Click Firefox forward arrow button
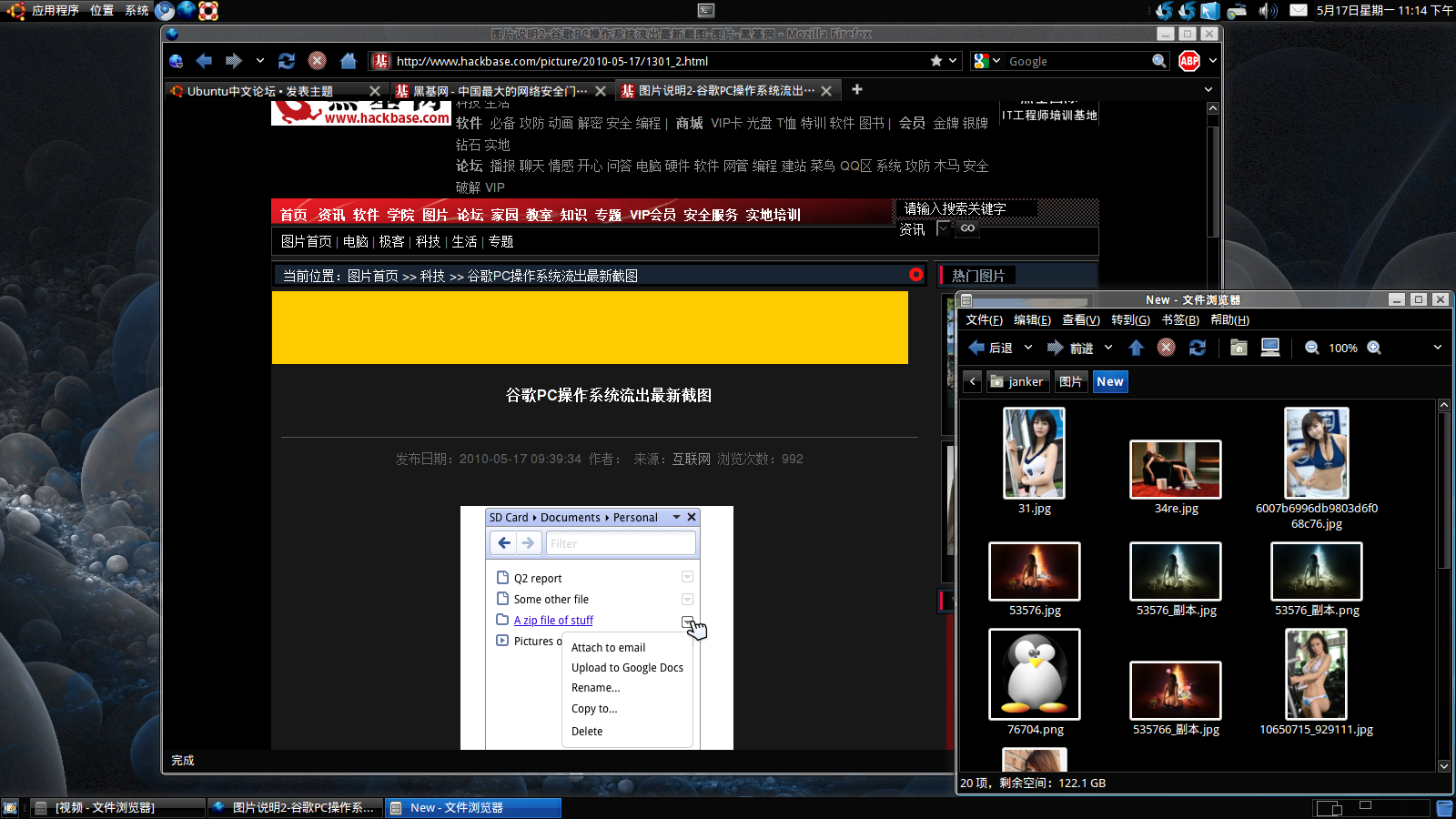This screenshot has height=819, width=1456. coord(233,61)
